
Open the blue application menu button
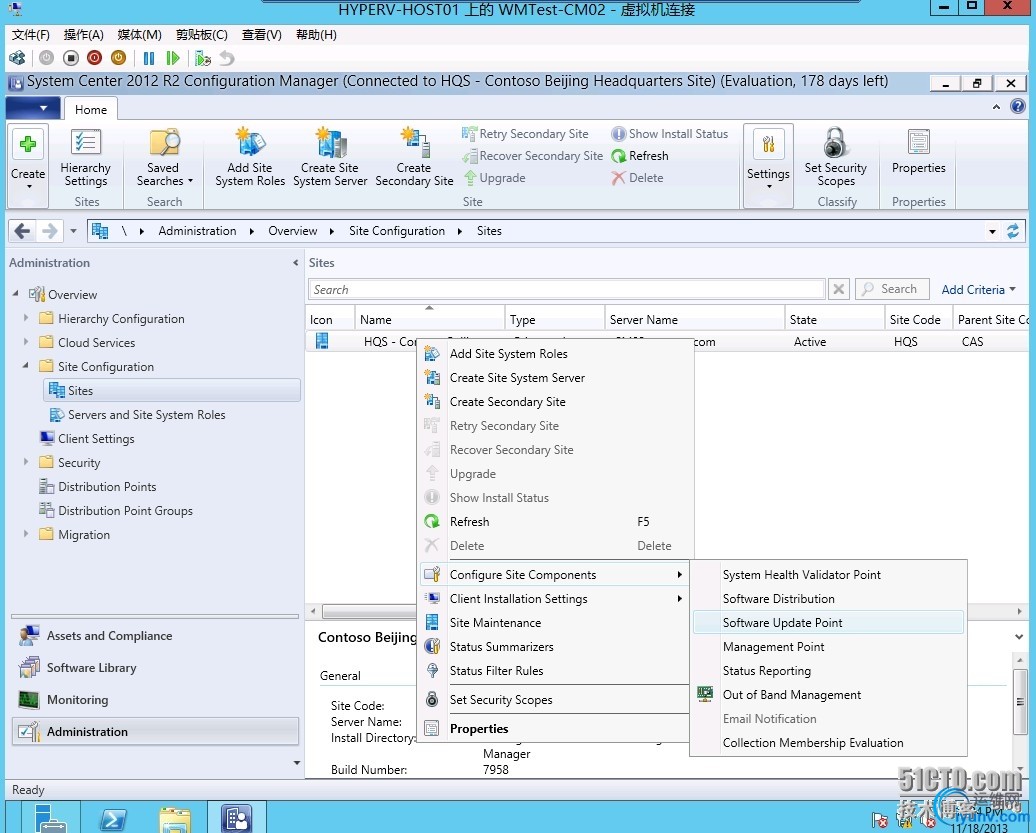click(x=33, y=108)
